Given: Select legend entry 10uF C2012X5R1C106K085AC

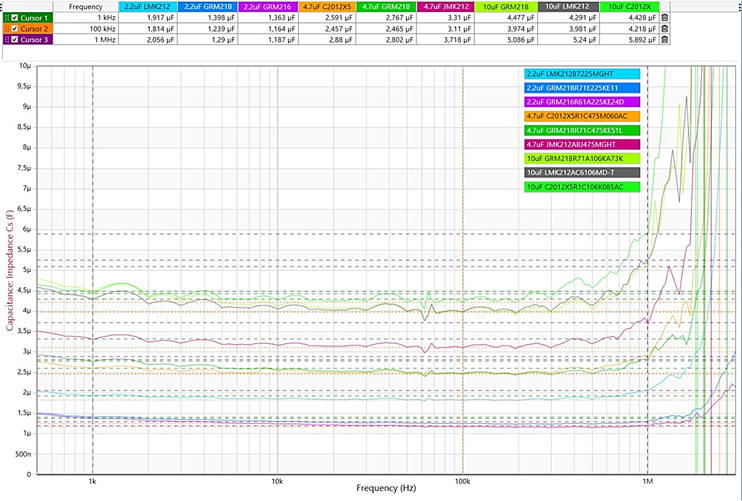Looking at the screenshot, I should [580, 186].
